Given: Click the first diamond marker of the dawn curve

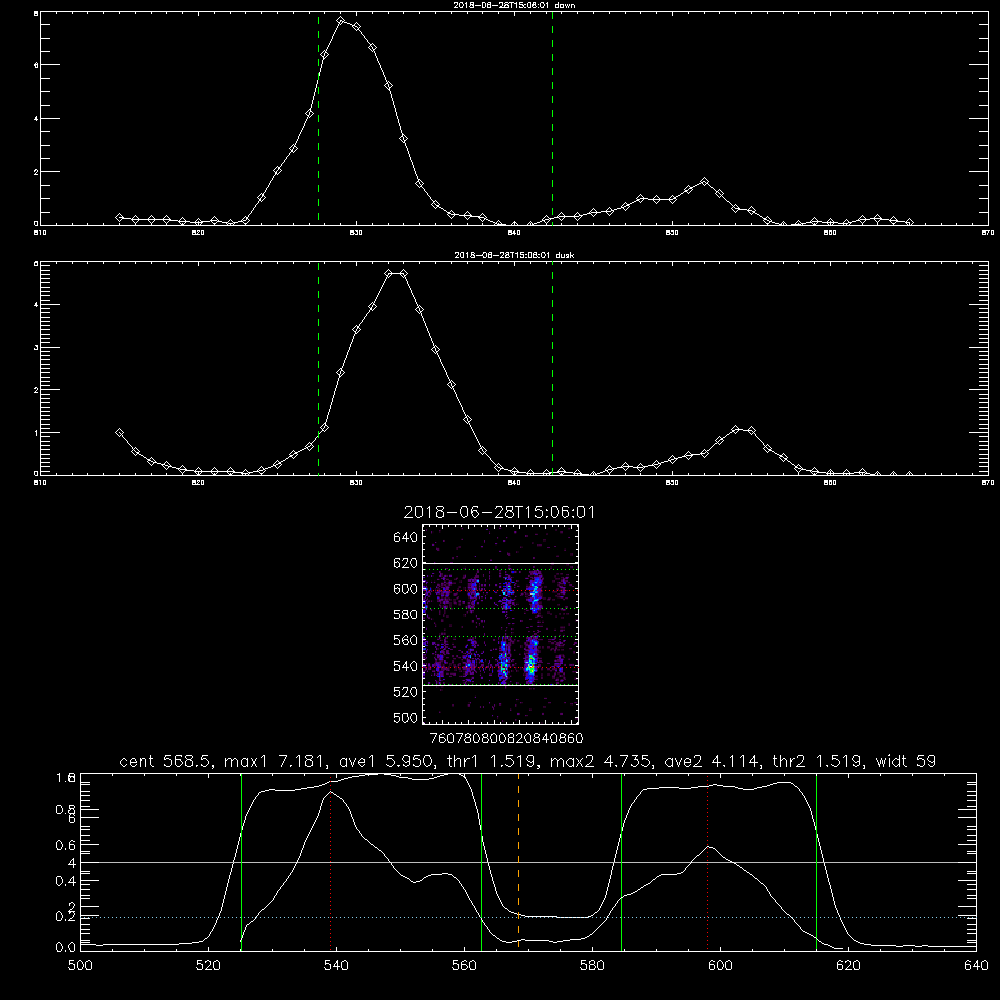Looking at the screenshot, I should pyautogui.click(x=119, y=217).
